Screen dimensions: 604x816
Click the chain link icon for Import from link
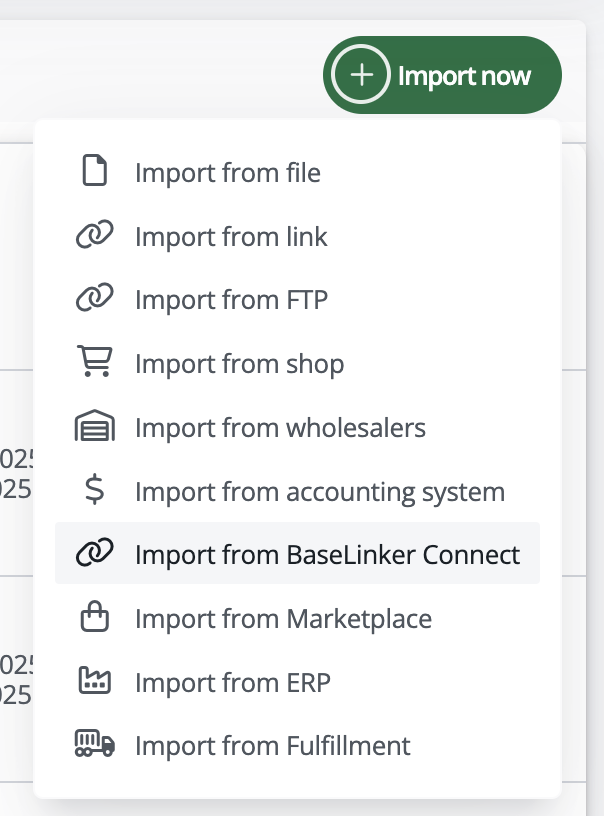pyautogui.click(x=94, y=236)
